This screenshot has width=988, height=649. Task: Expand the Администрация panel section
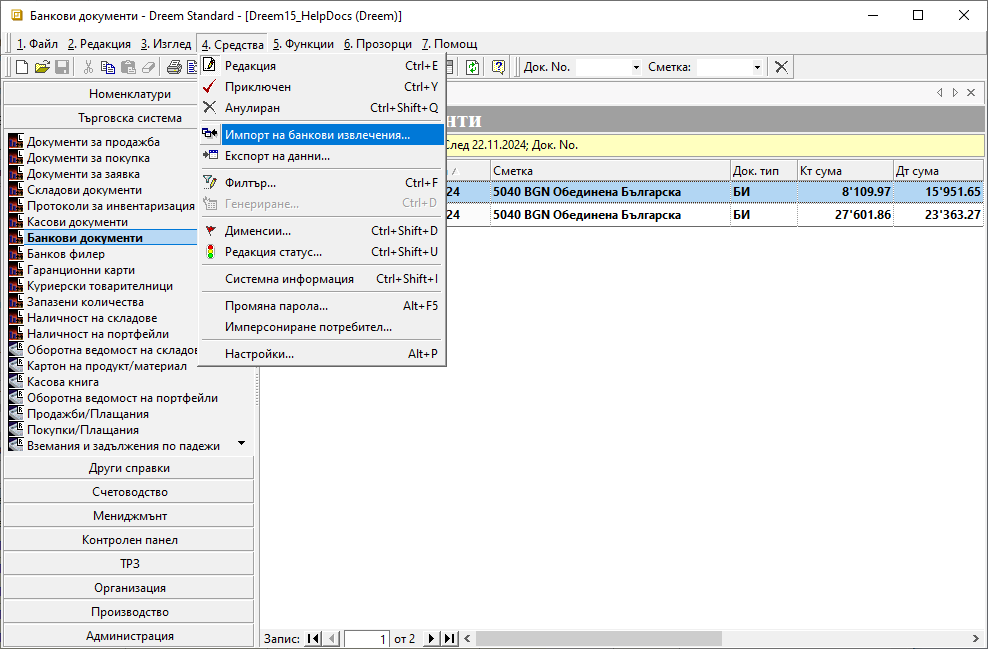point(129,636)
